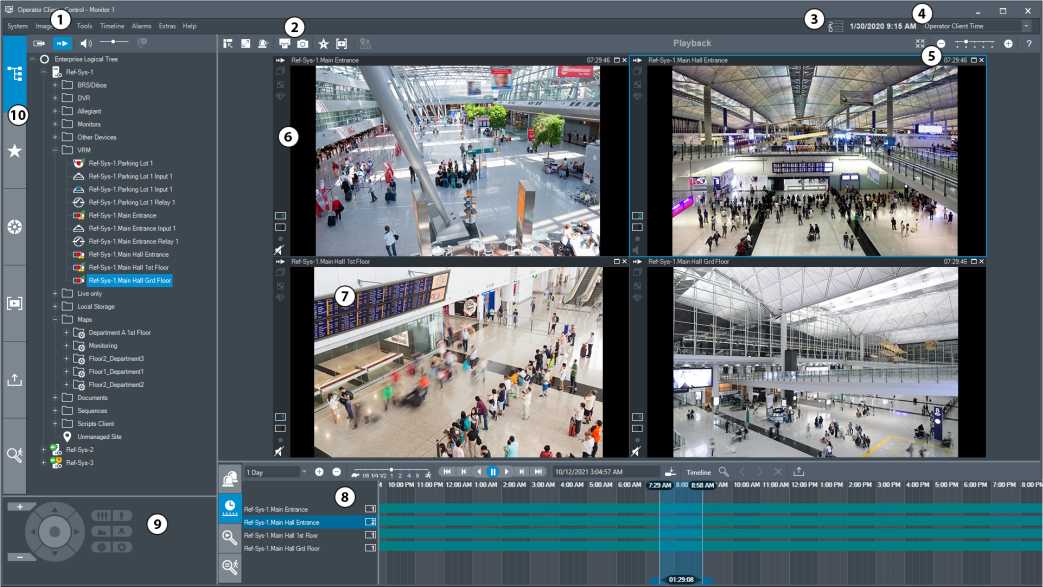Image resolution: width=1043 pixels, height=587 pixels.
Task: Select Ref-Sys-1:Main Entrance camera in tree
Action: (121, 215)
